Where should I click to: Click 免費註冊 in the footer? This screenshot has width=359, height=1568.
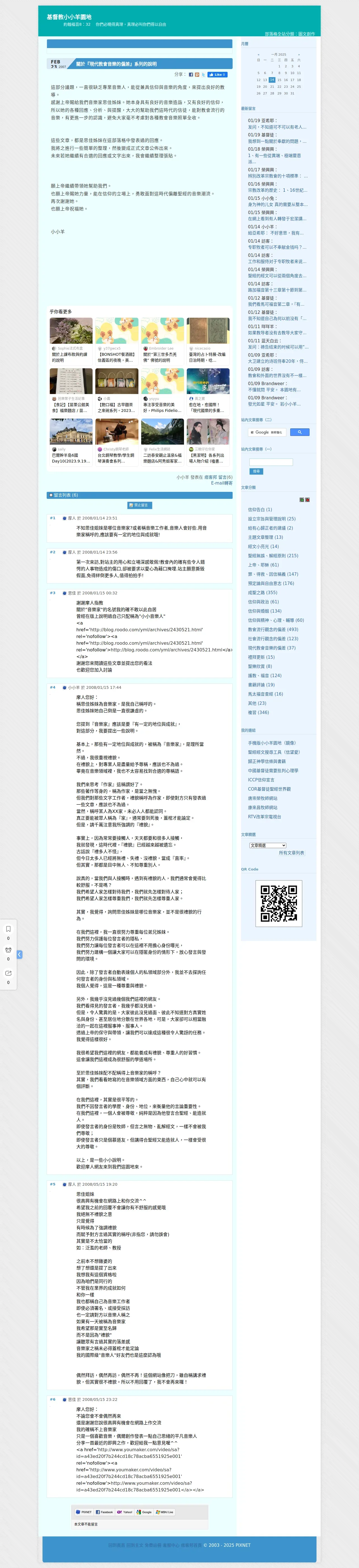pyautogui.click(x=153, y=1545)
